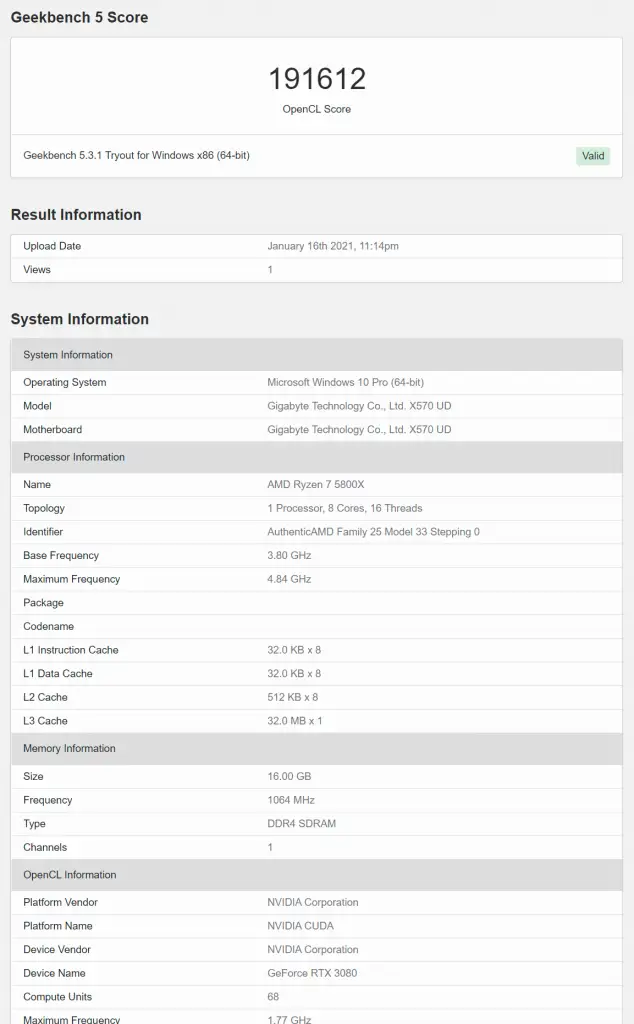Click the Memory Information header row
Viewport: 634px width, 1024px height.
pyautogui.click(x=317, y=748)
